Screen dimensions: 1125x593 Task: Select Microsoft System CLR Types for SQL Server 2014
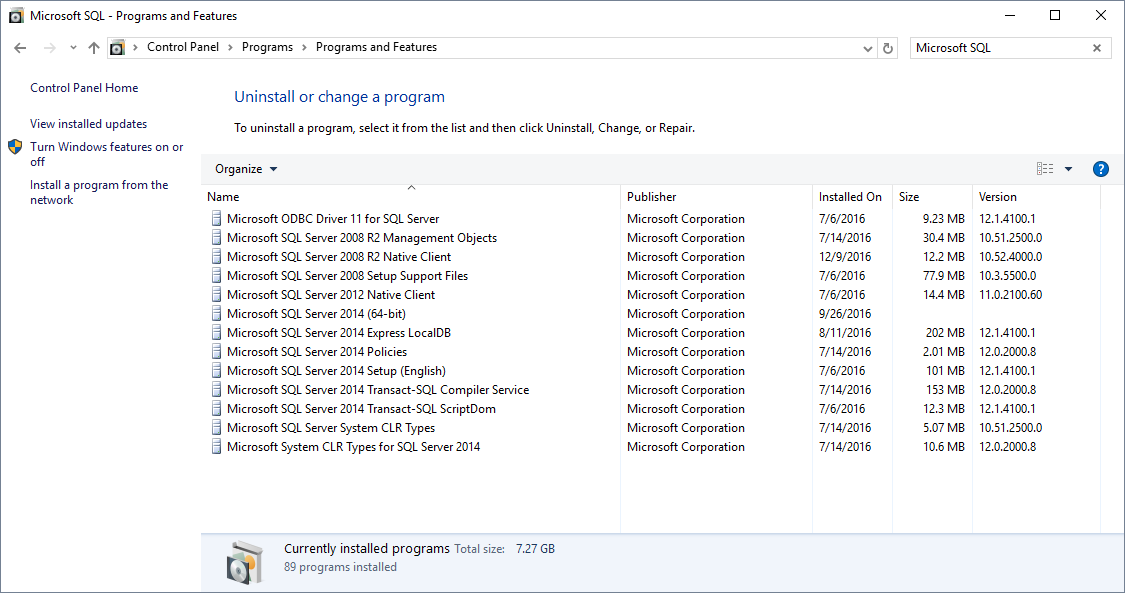[x=353, y=447]
